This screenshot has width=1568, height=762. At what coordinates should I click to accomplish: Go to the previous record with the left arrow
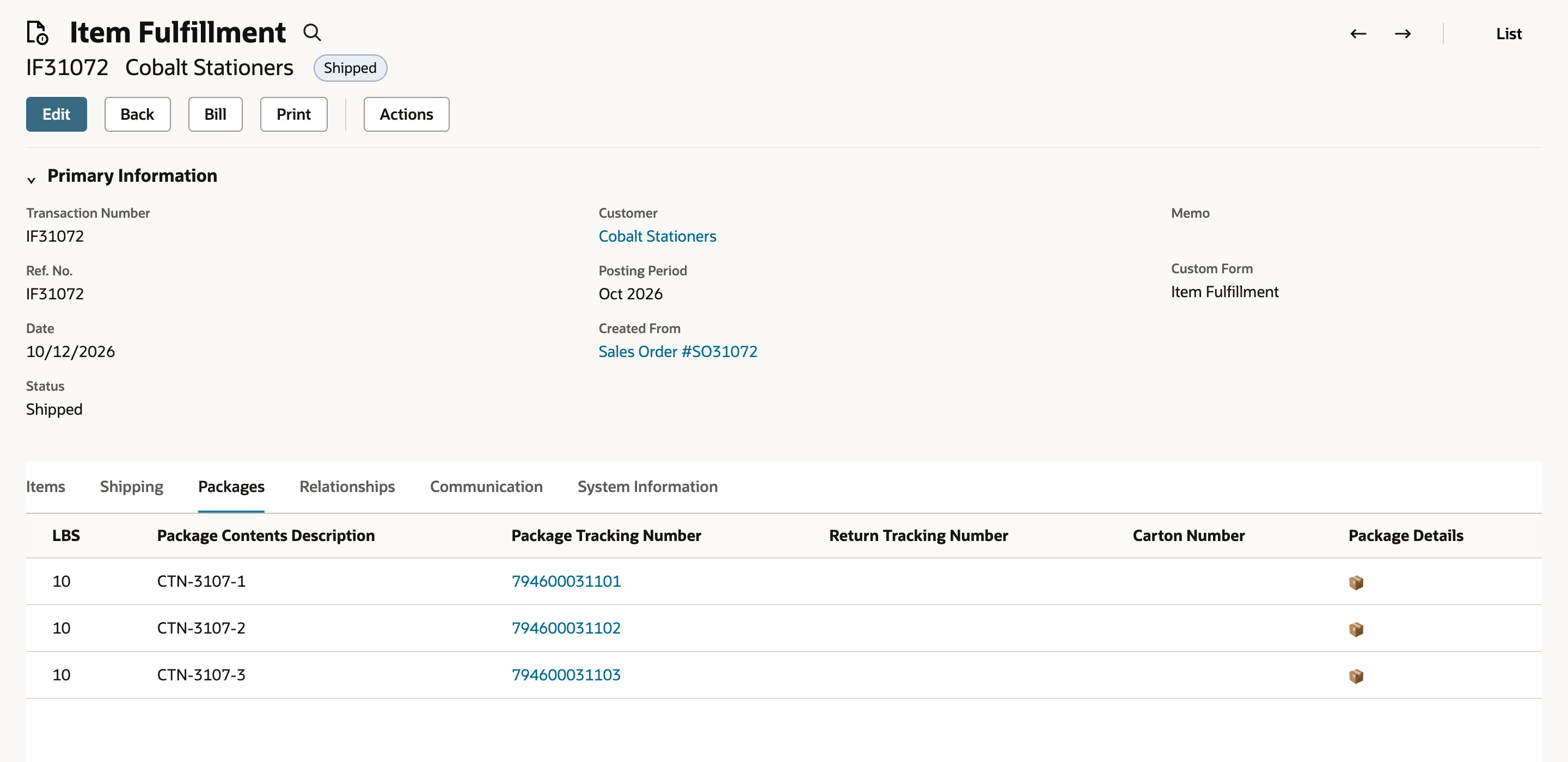1358,34
